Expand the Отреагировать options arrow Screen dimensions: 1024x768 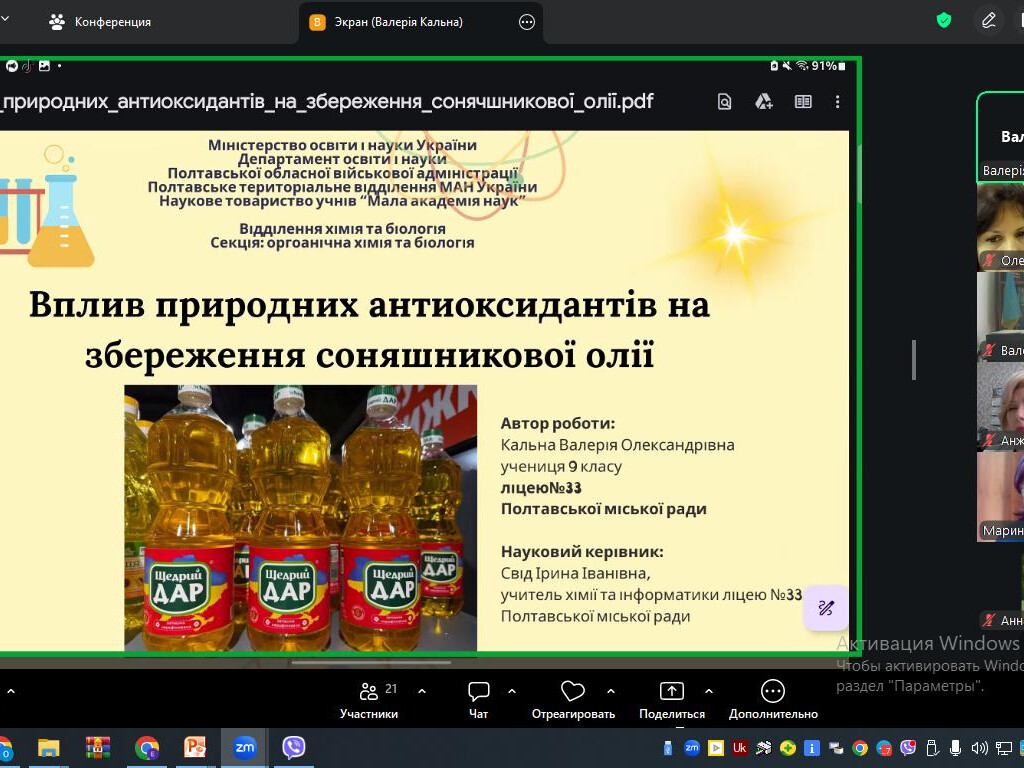(x=611, y=691)
